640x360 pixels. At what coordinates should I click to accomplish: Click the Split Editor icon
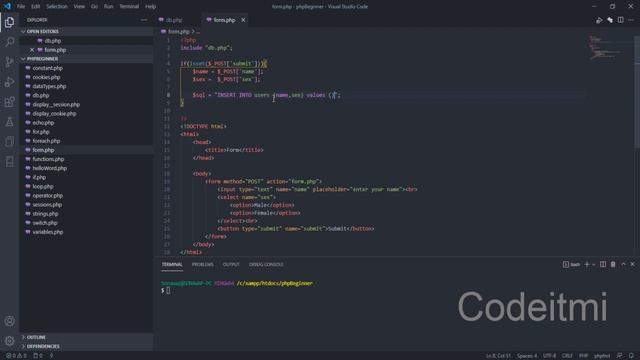click(620, 20)
